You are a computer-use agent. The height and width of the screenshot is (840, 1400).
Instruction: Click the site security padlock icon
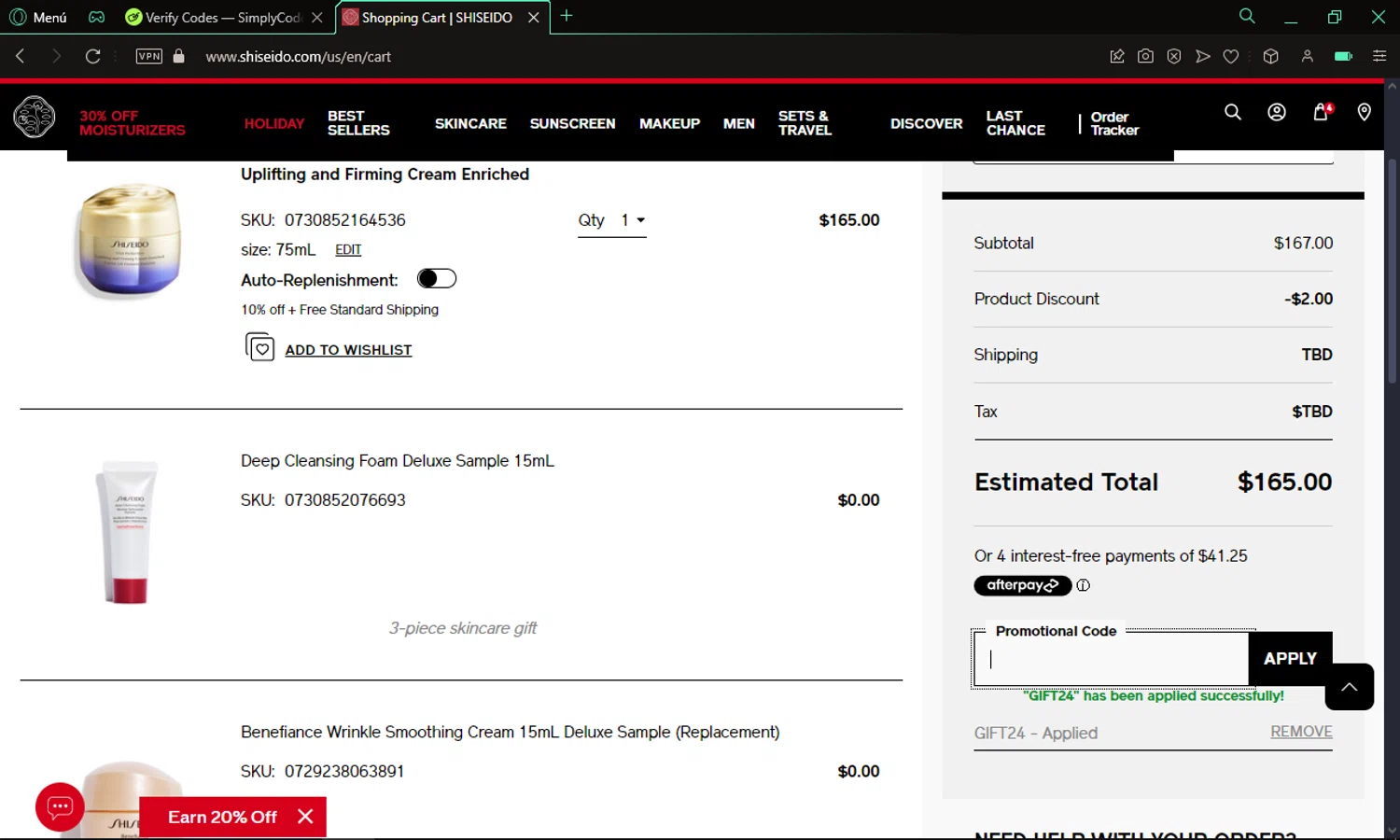[179, 56]
